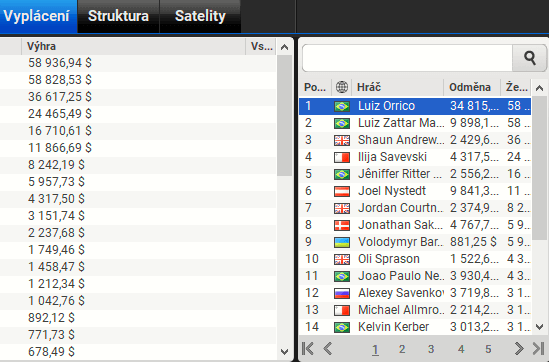Click the magnifier search button
Viewport: 549px width, 362px height.
click(529, 58)
